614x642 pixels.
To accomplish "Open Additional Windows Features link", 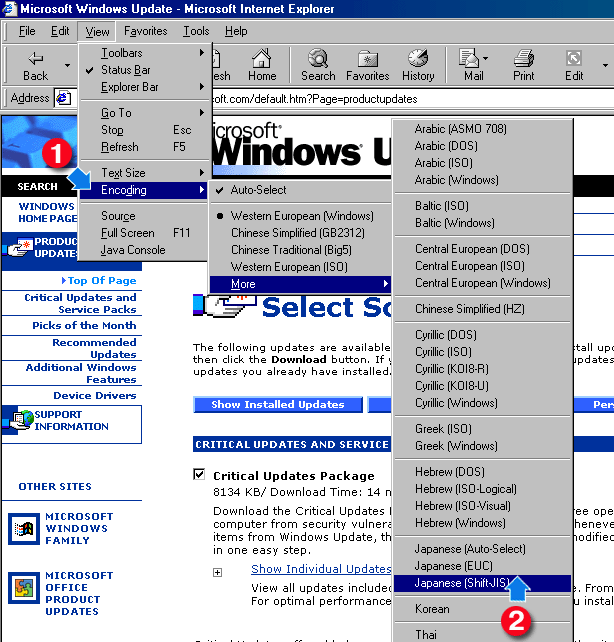I will tap(81, 373).
